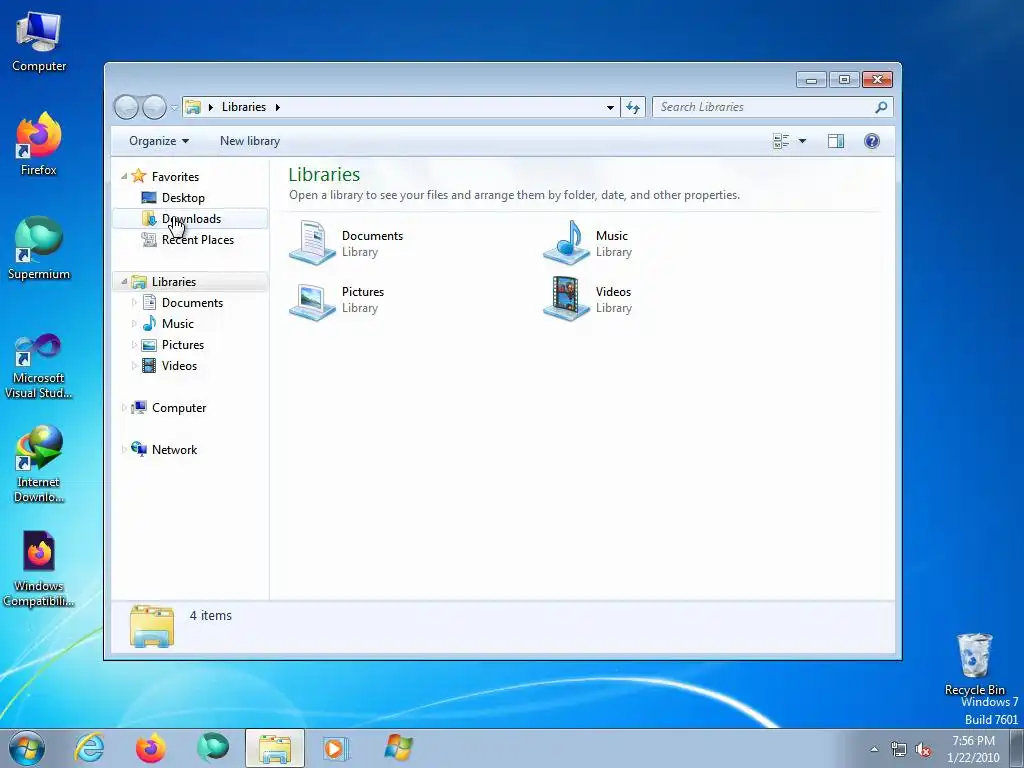Refresh the Libraries address bar
Viewport: 1024px width, 768px height.
(633, 107)
